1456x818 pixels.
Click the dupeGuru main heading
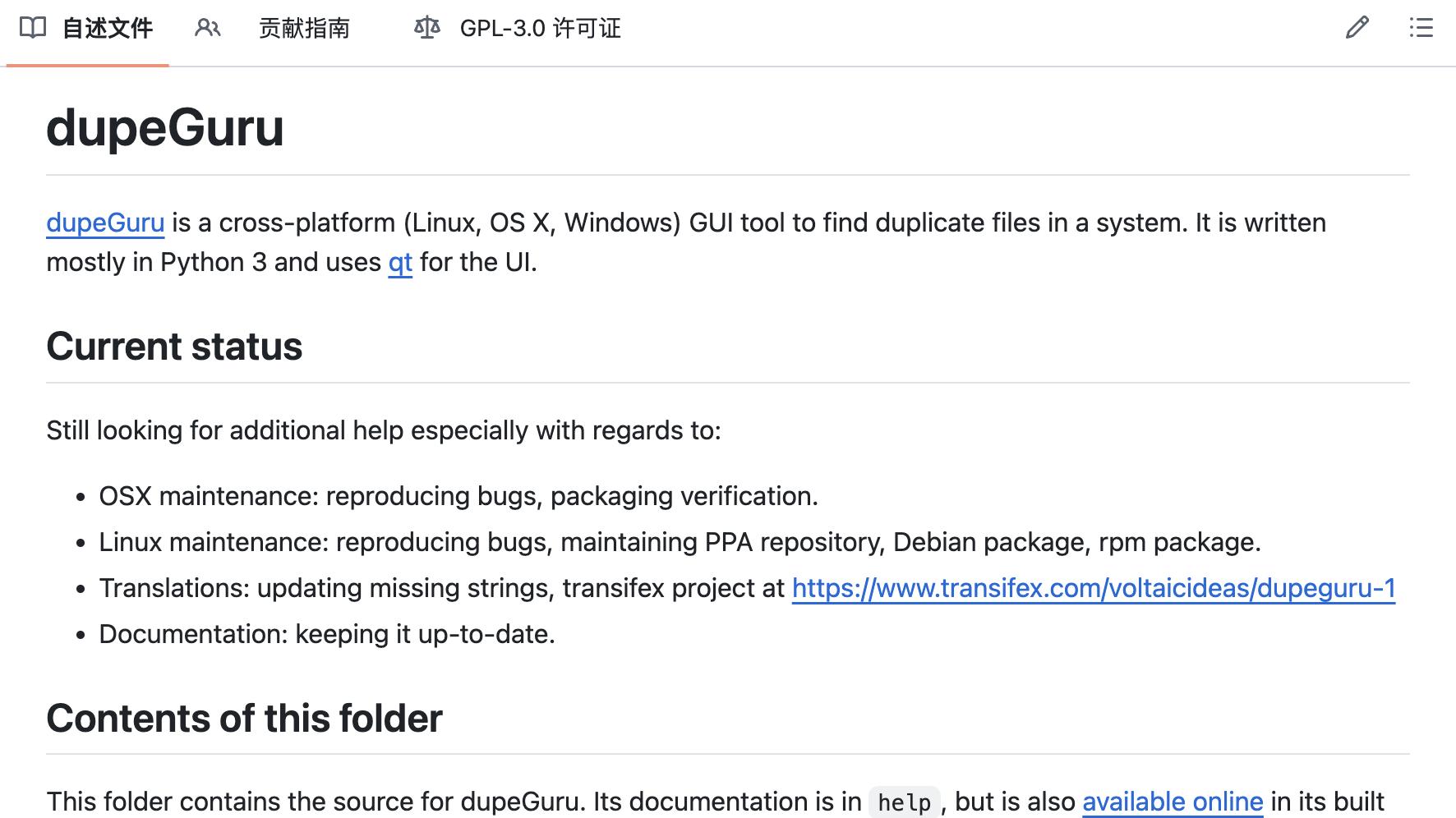[165, 128]
